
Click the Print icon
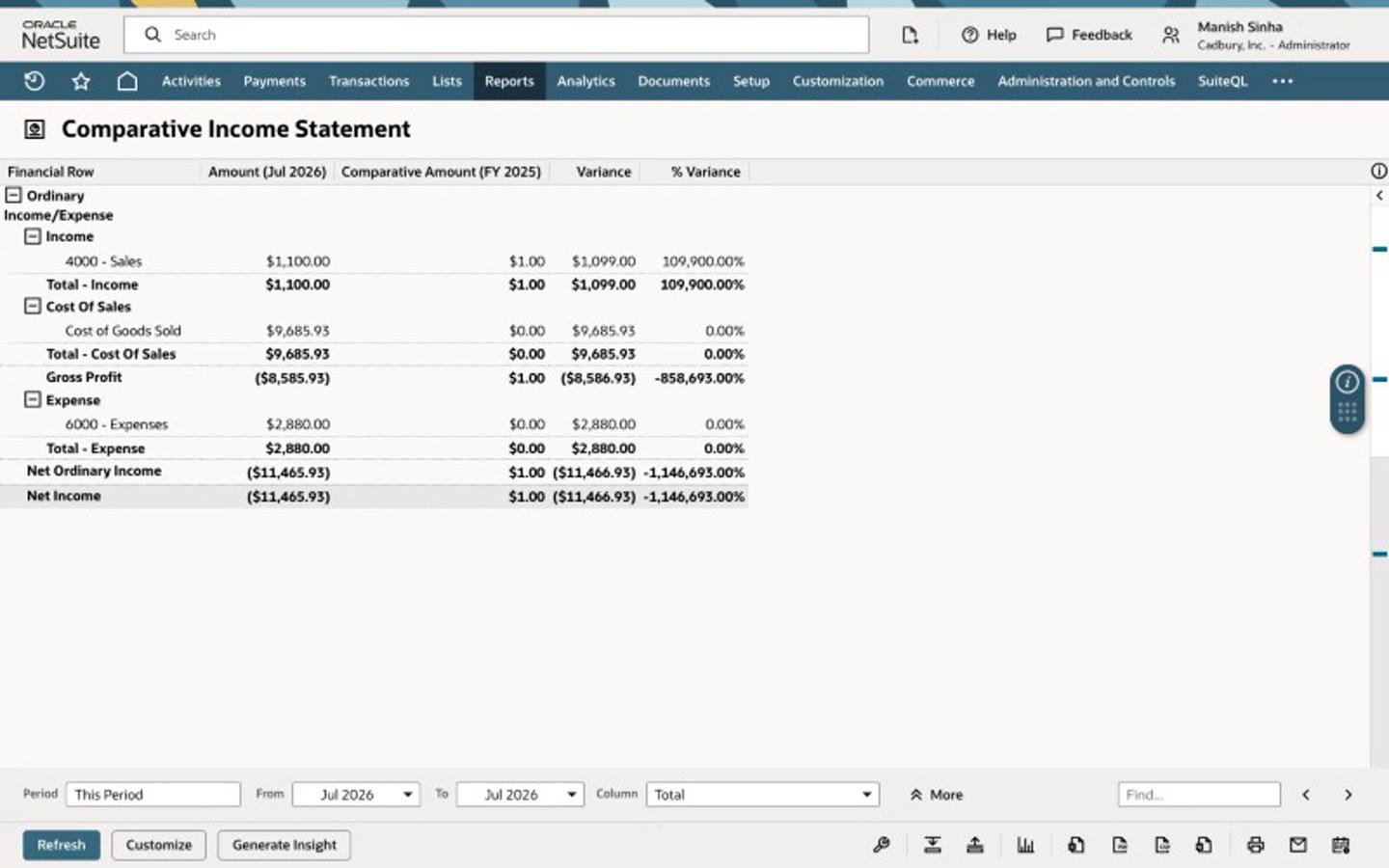1255,845
